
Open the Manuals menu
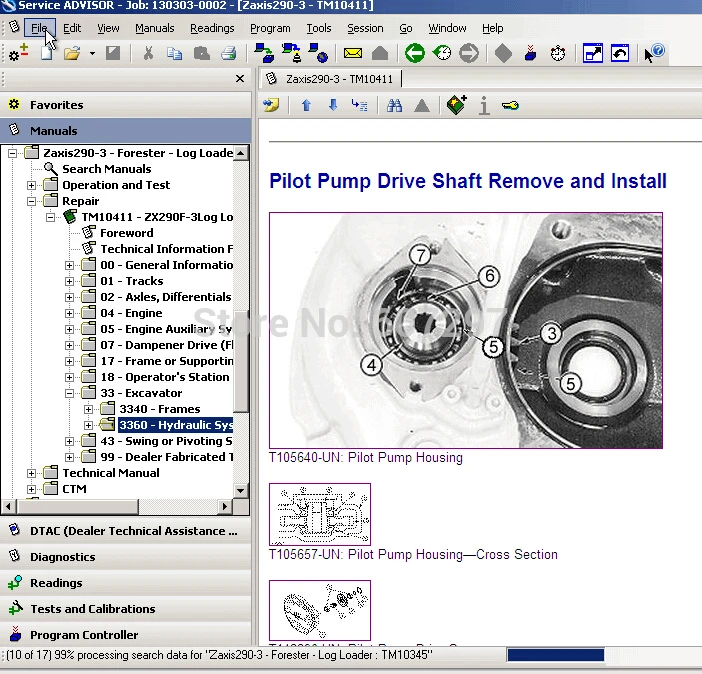tap(154, 28)
